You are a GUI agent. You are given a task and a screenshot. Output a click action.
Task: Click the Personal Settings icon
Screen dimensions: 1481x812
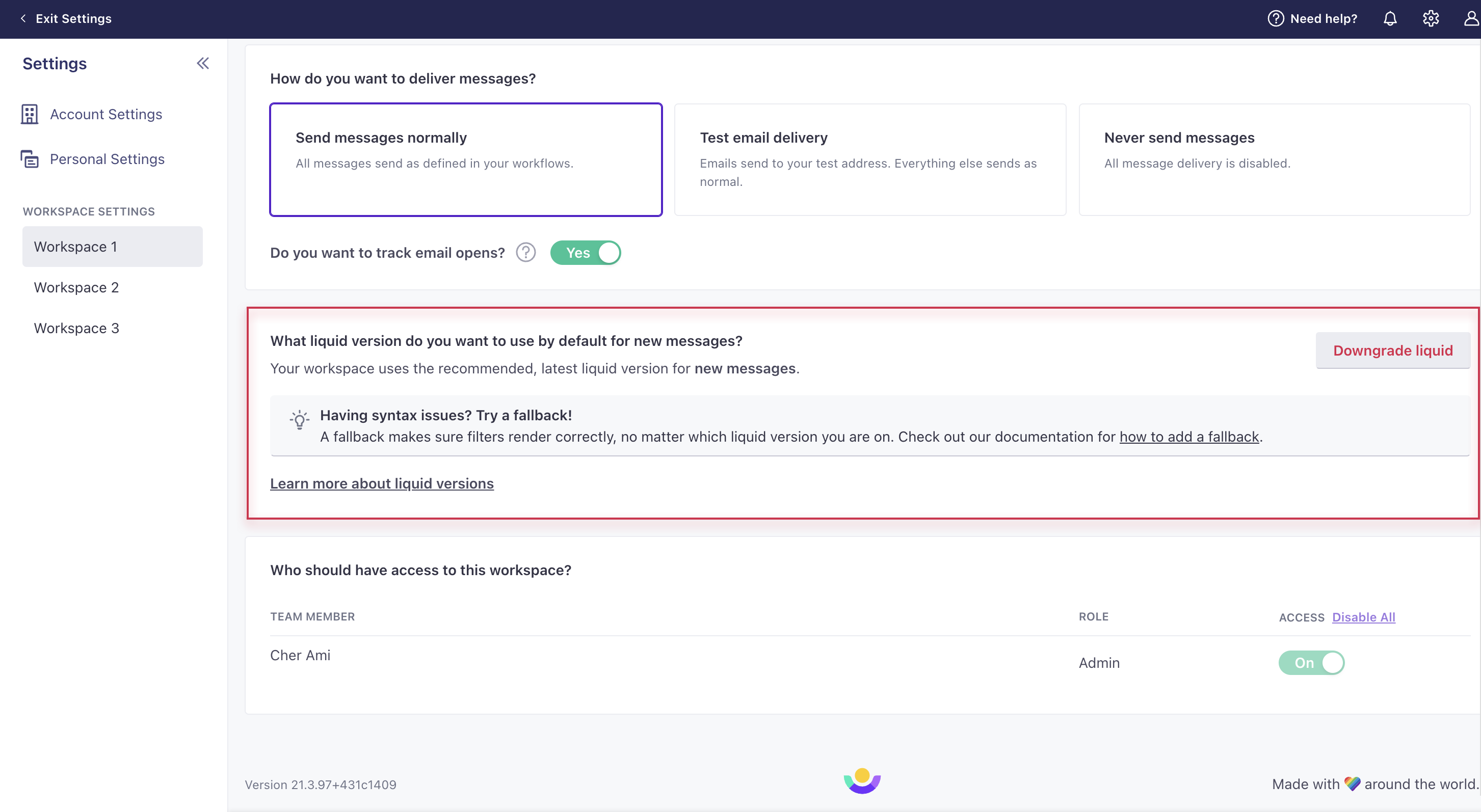pos(29,158)
